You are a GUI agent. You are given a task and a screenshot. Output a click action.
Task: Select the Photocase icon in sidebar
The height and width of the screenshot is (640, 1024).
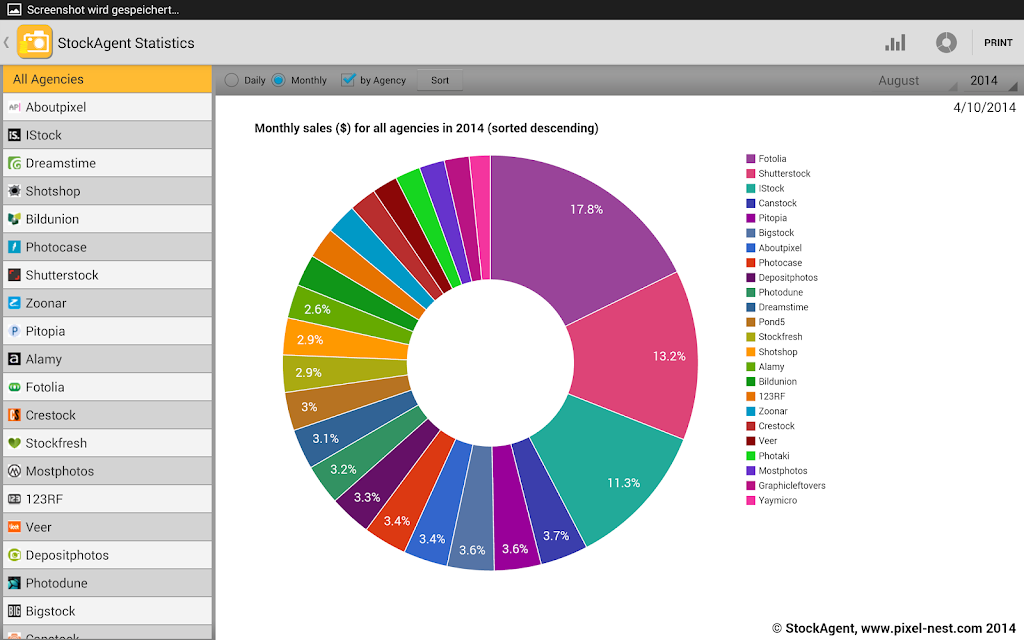(x=14, y=247)
